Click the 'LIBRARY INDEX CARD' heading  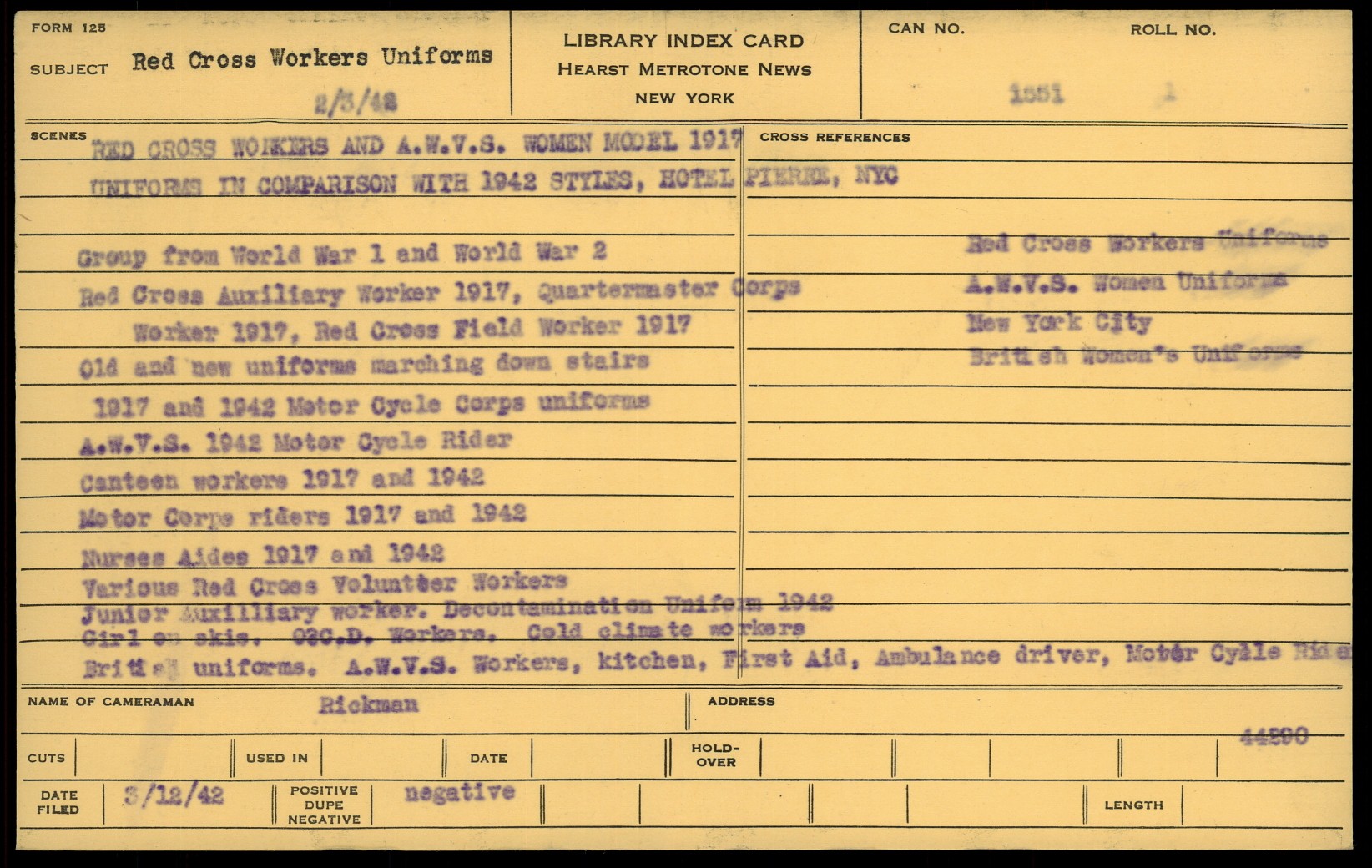click(683, 40)
